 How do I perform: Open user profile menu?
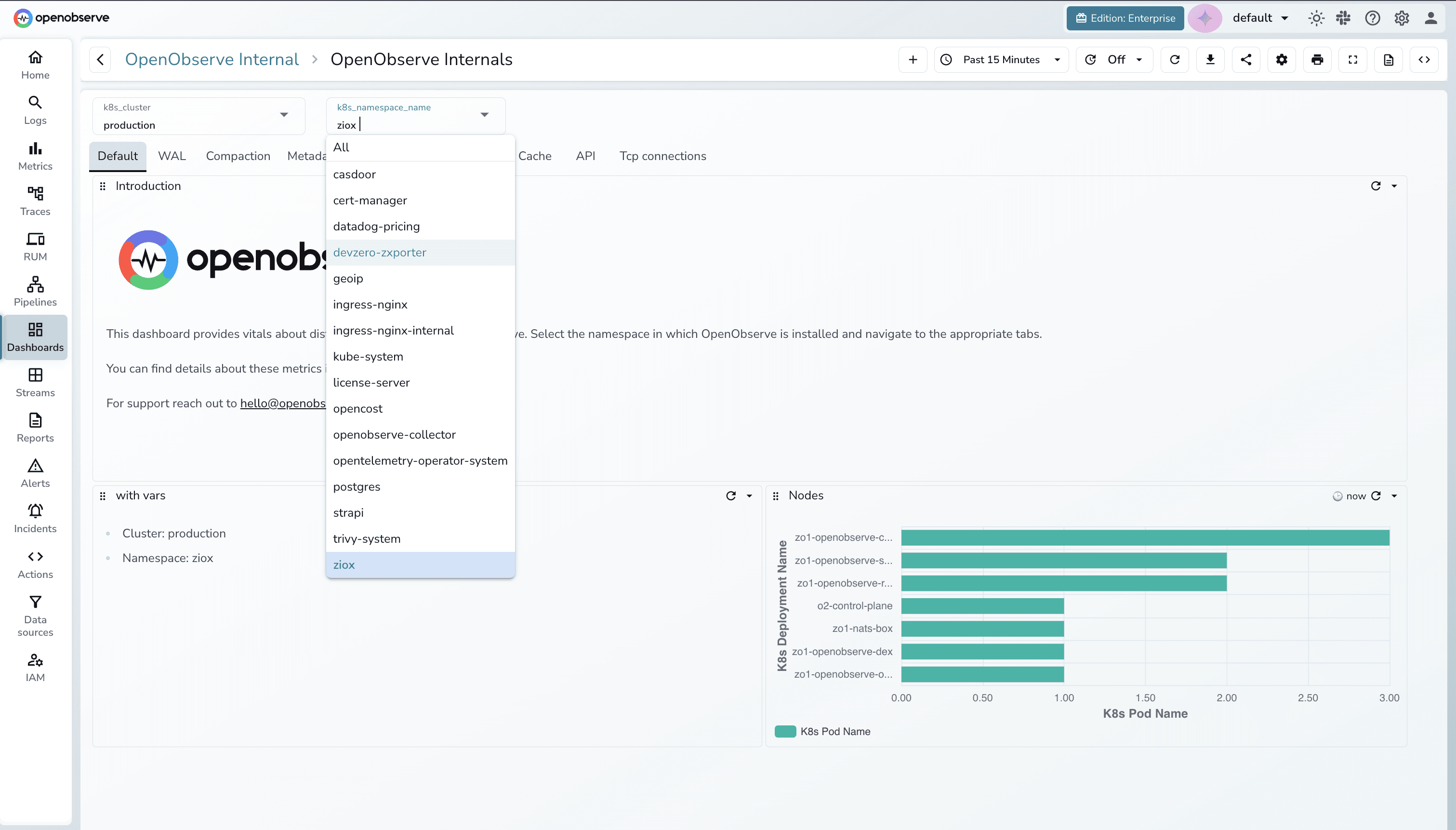pos(1430,18)
